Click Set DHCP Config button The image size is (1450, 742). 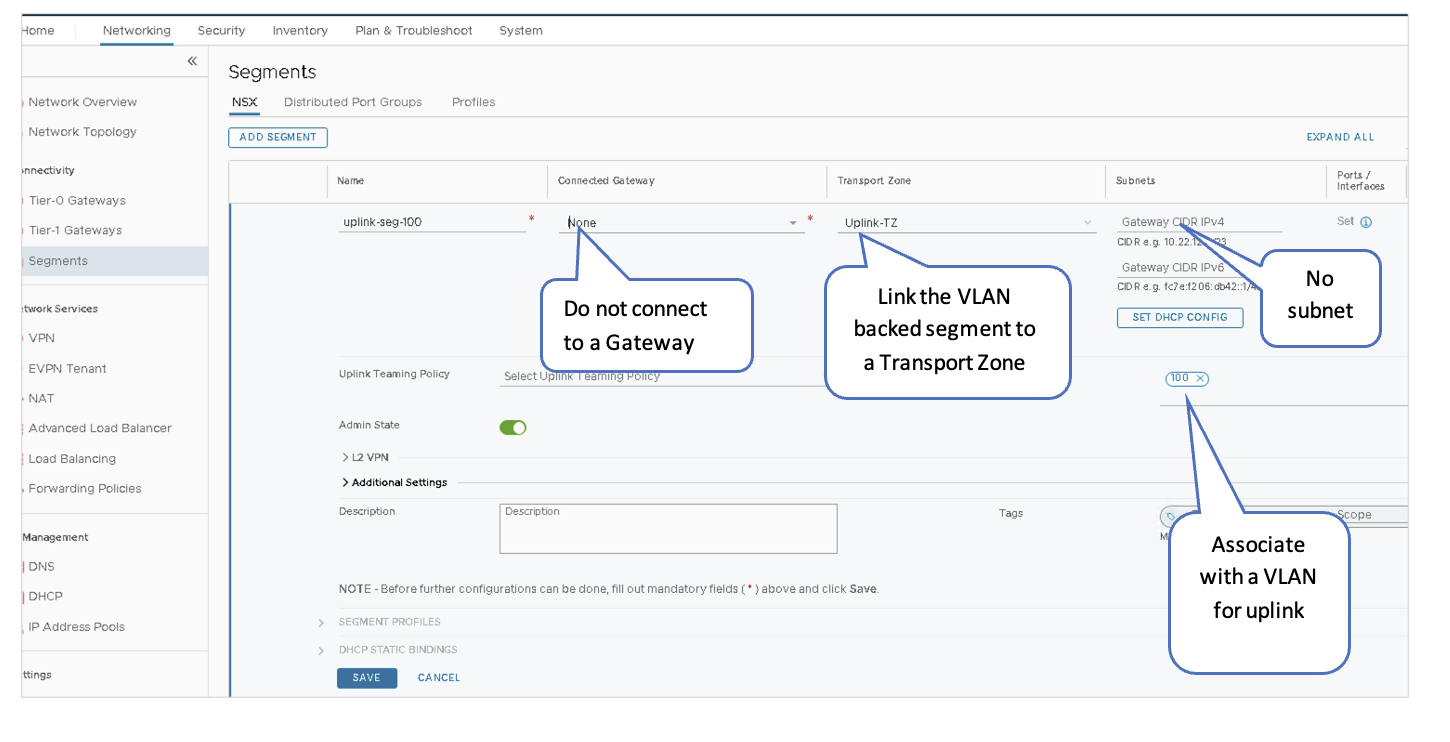1180,318
